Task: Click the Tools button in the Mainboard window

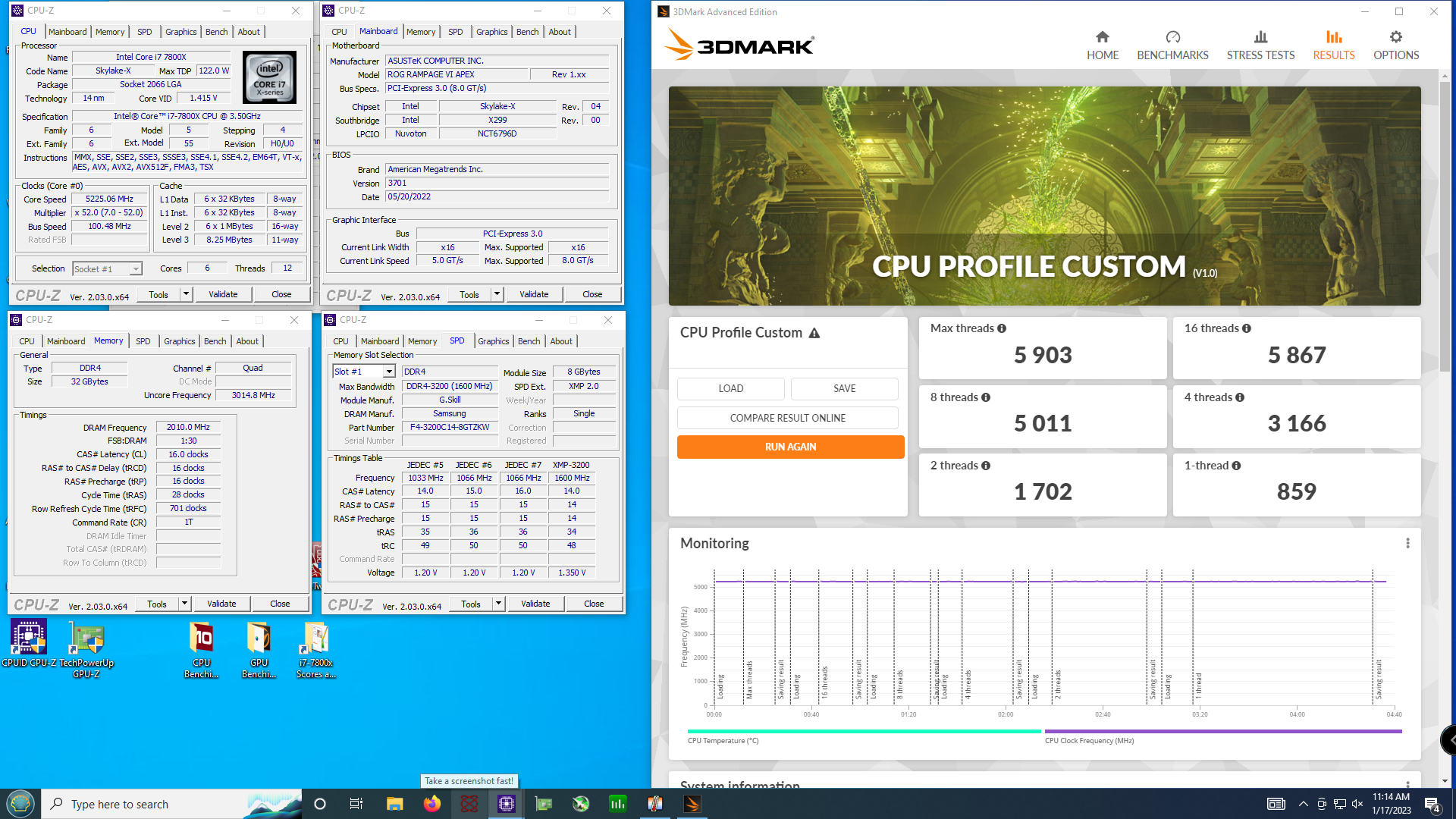Action: click(x=469, y=294)
